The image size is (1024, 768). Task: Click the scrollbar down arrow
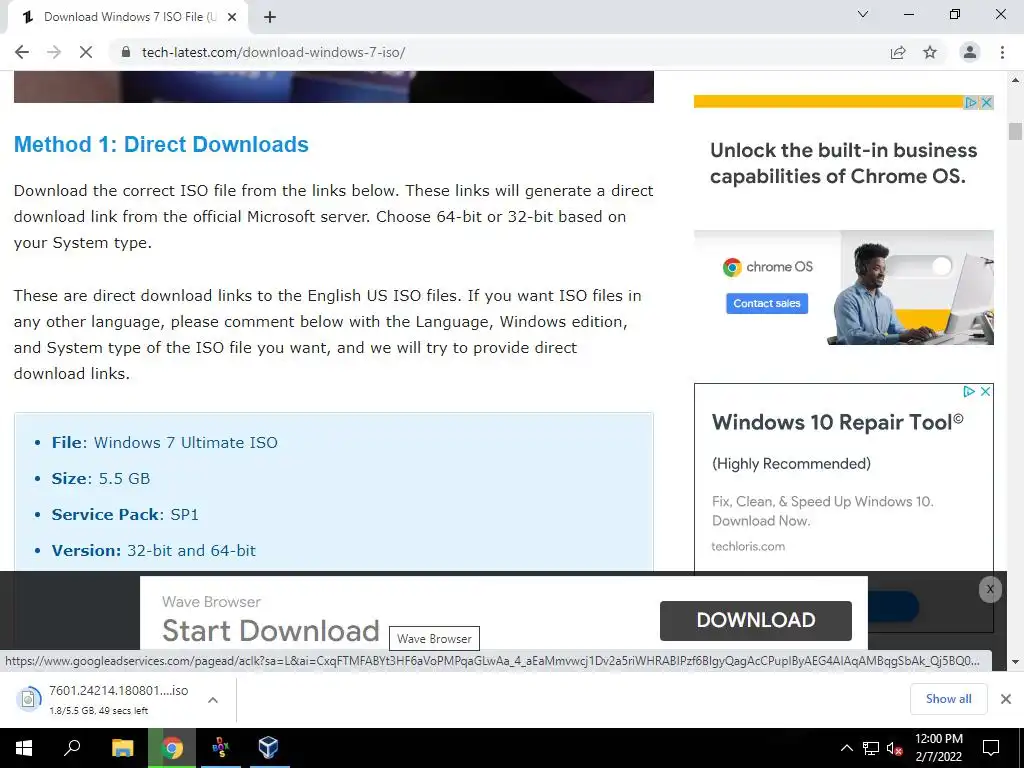pyautogui.click(x=1015, y=661)
